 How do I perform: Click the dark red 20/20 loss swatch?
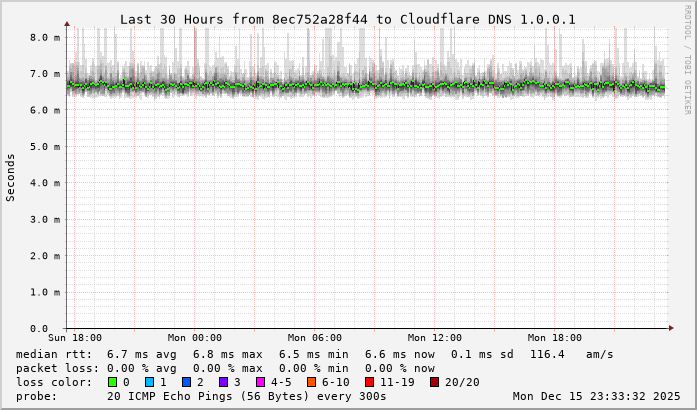point(434,382)
